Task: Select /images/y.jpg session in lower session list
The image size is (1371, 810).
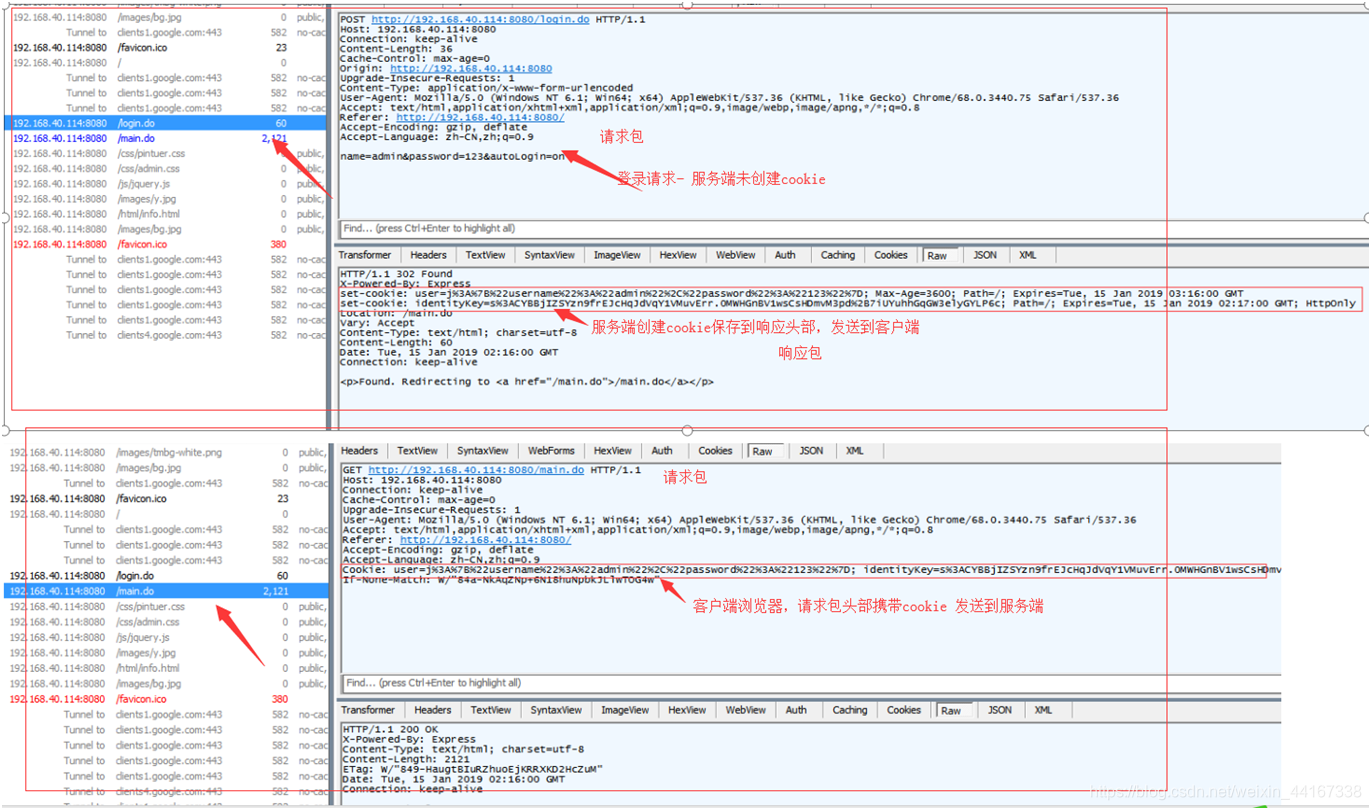Action: pos(166,652)
